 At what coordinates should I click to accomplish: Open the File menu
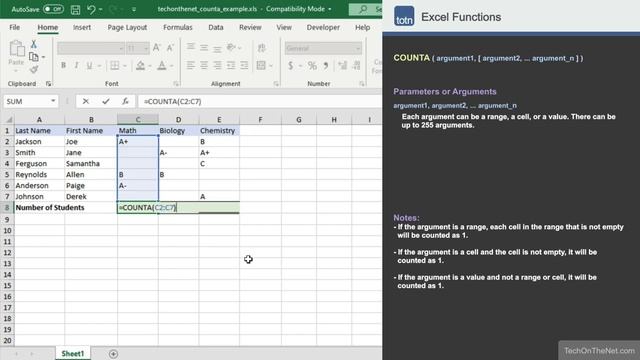point(15,27)
